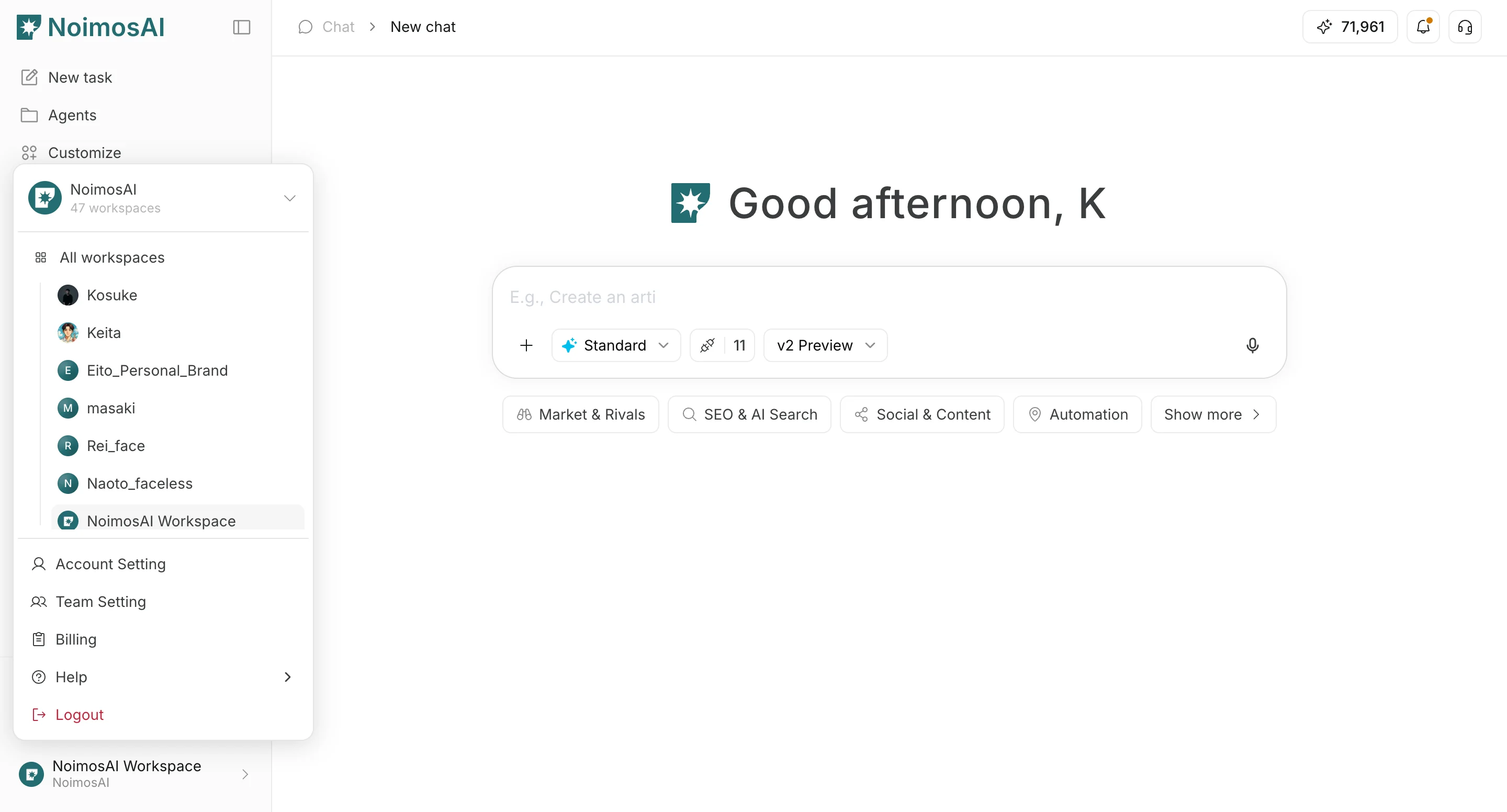
Task: Open the connectors button showing 11
Action: (723, 345)
